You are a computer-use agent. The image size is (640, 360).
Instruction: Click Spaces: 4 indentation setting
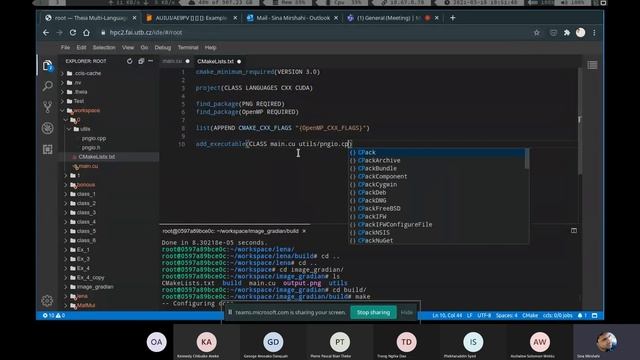(507, 316)
